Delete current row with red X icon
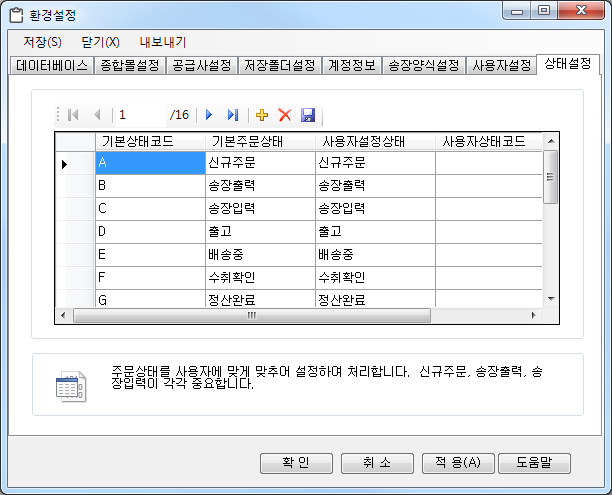This screenshot has height=495, width=612. click(285, 115)
